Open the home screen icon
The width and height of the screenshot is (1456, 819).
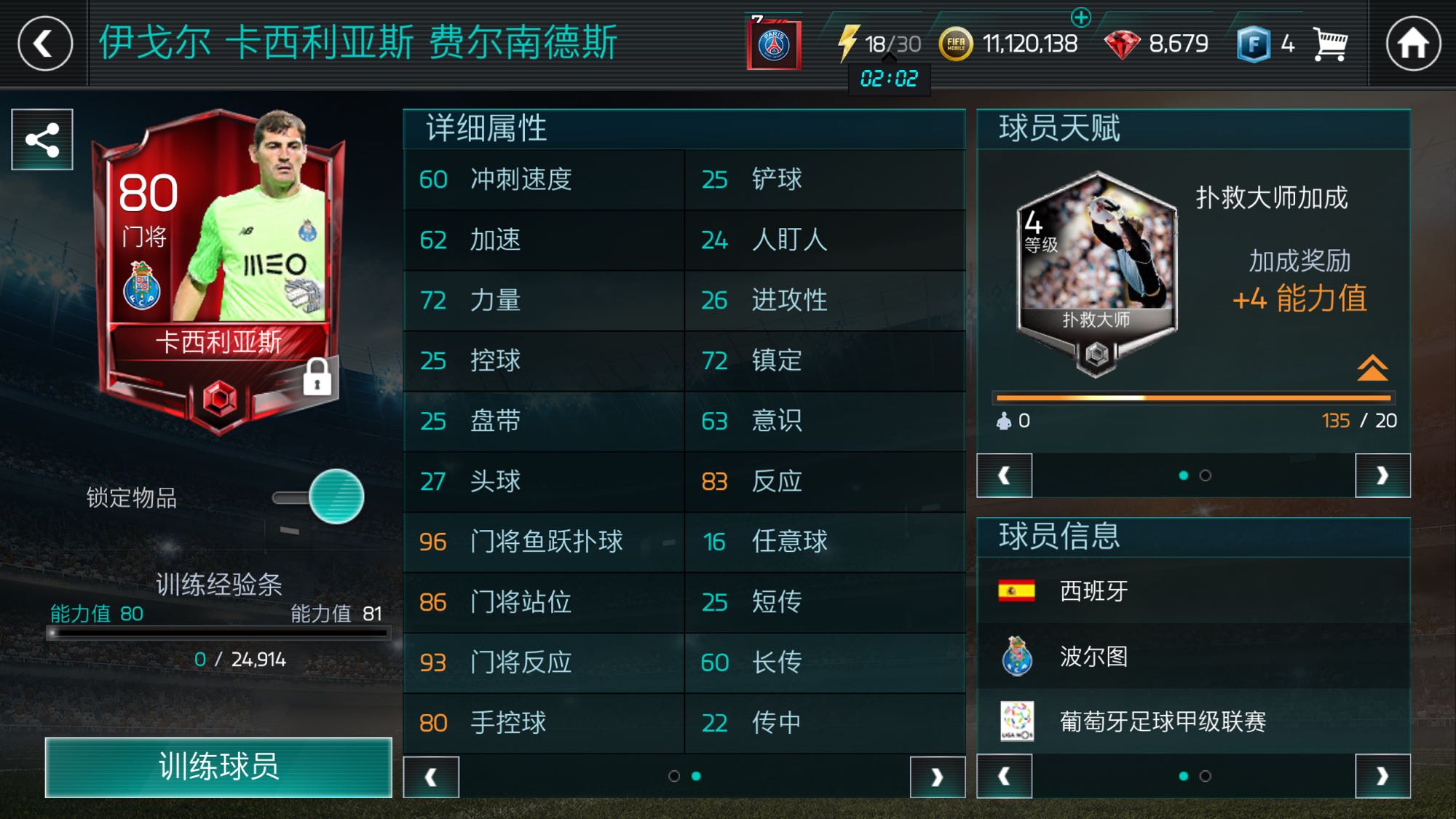tap(1412, 44)
